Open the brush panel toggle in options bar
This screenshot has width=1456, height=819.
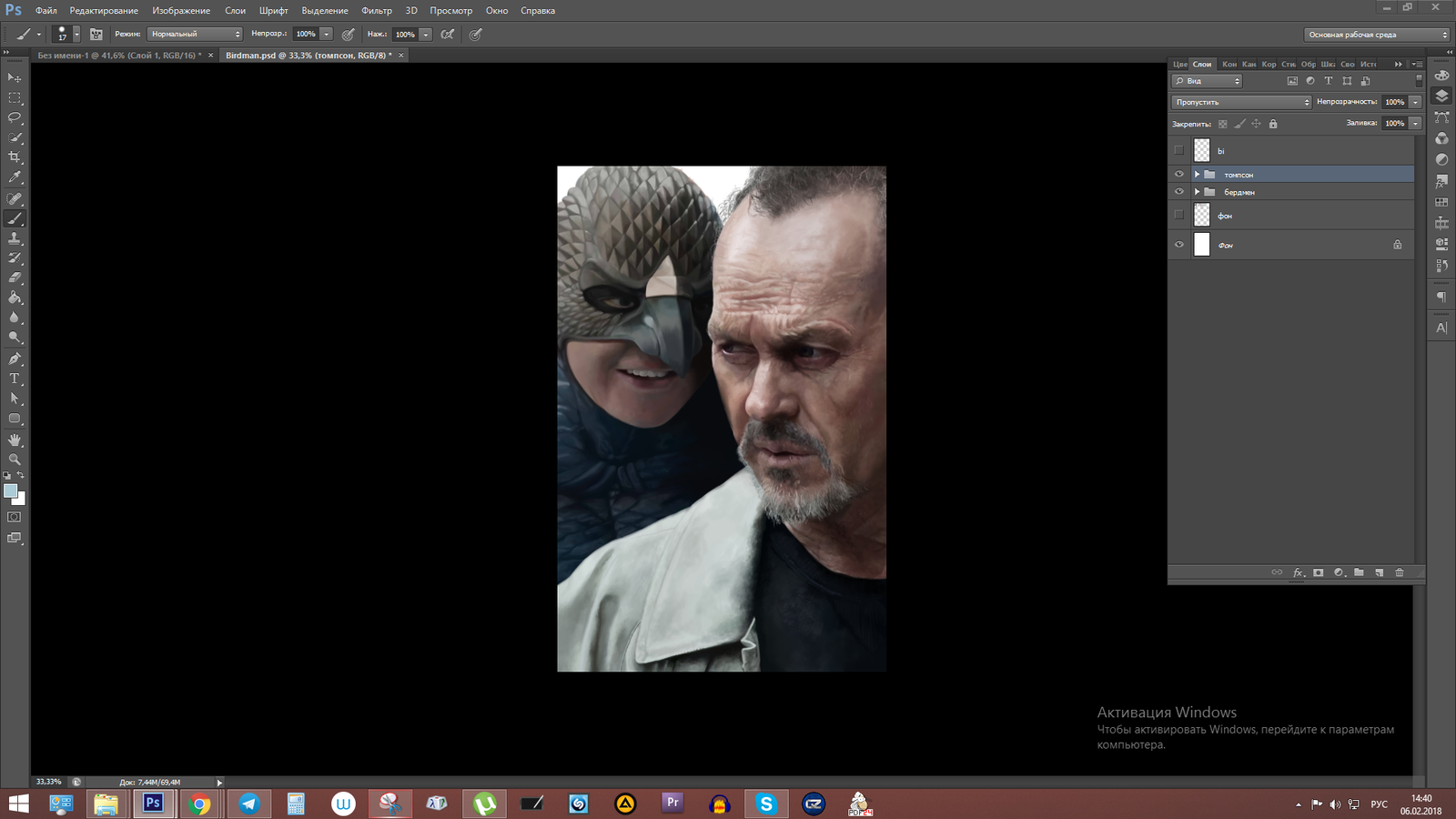coord(96,35)
